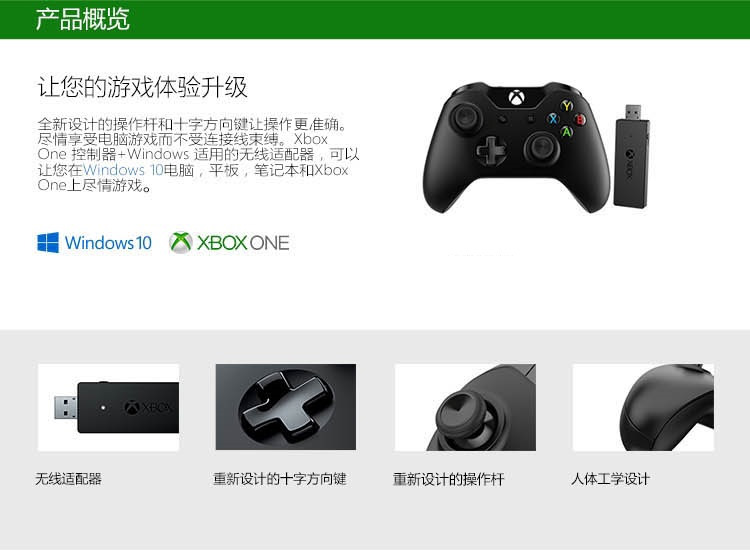The width and height of the screenshot is (750, 550).
Task: Open the Windows 10 blue text link
Action: coord(123,170)
